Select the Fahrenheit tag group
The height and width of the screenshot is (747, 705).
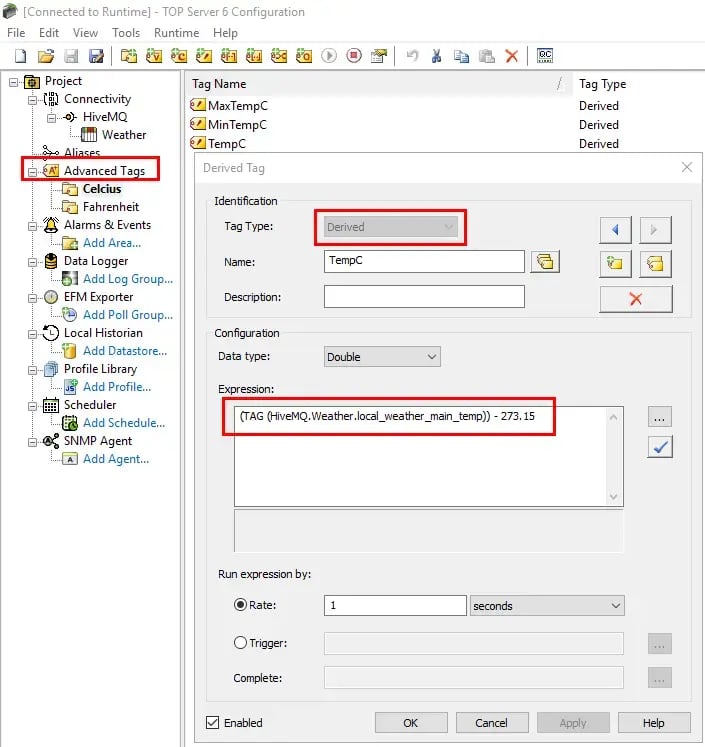point(111,207)
